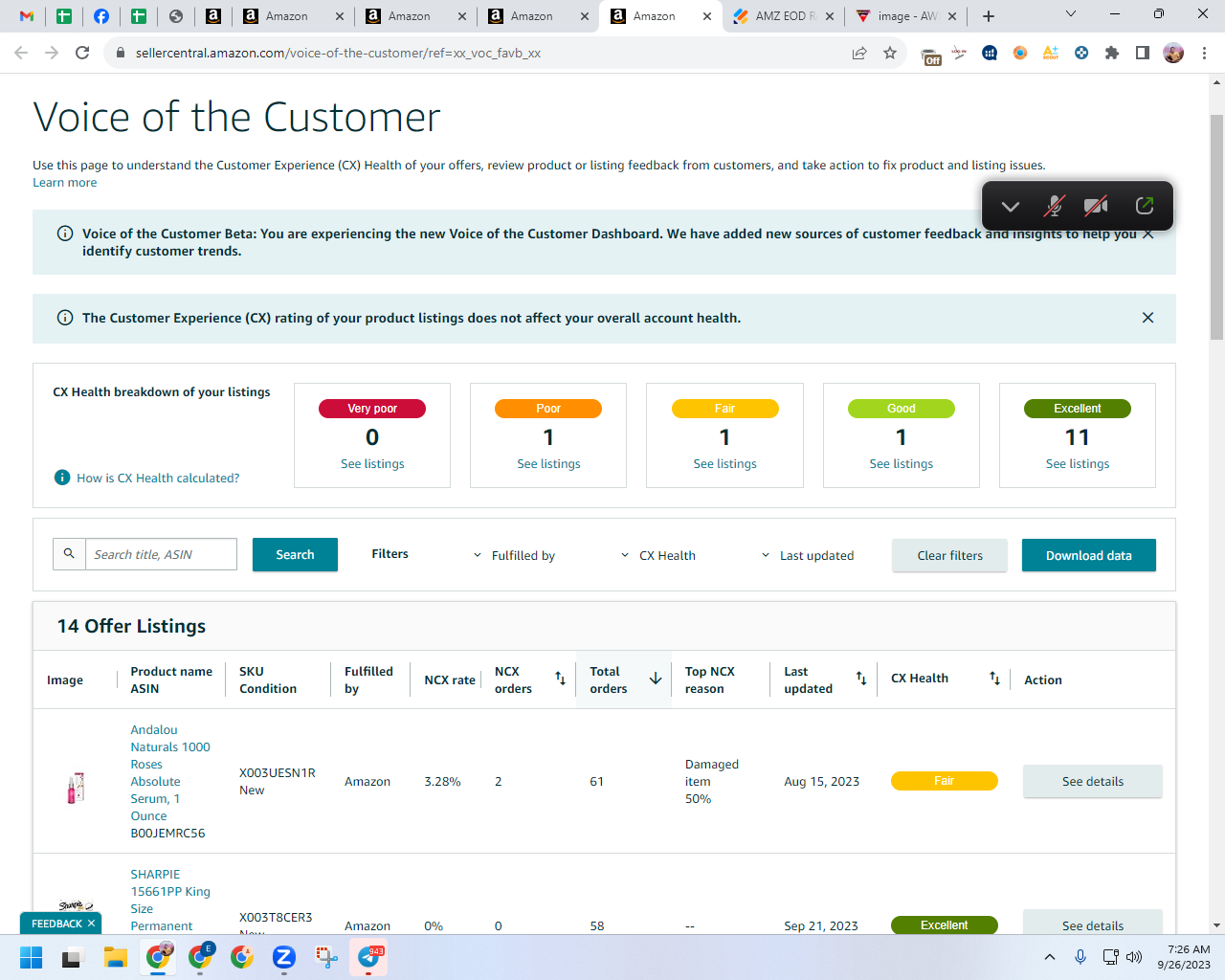Share this page from the address bar

tap(859, 54)
